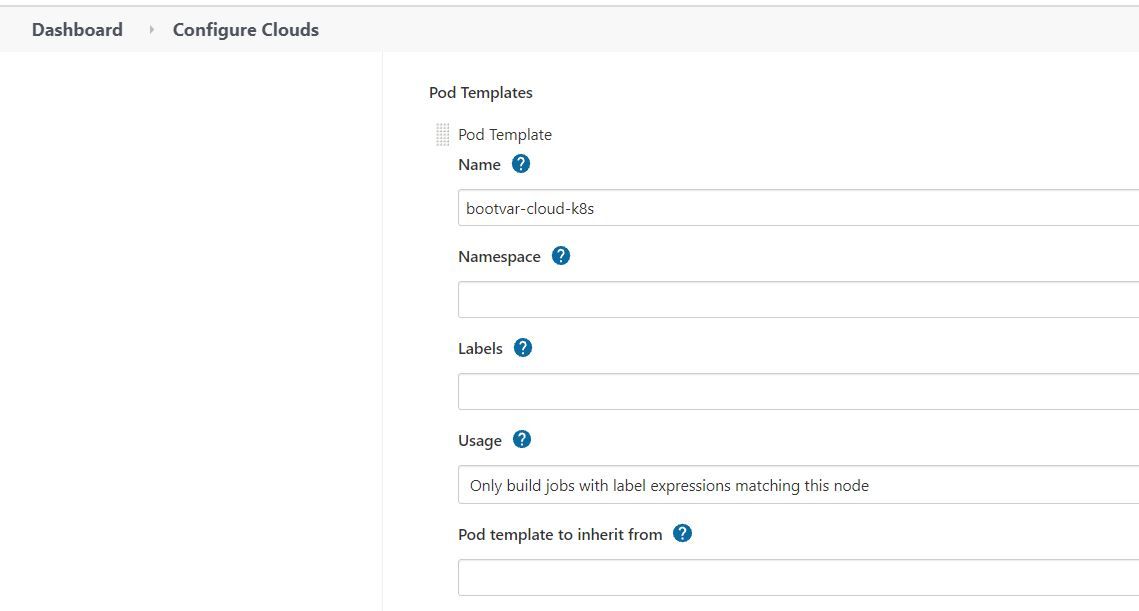The width and height of the screenshot is (1139, 611).
Task: Show help for the Namespace field
Action: [561, 256]
